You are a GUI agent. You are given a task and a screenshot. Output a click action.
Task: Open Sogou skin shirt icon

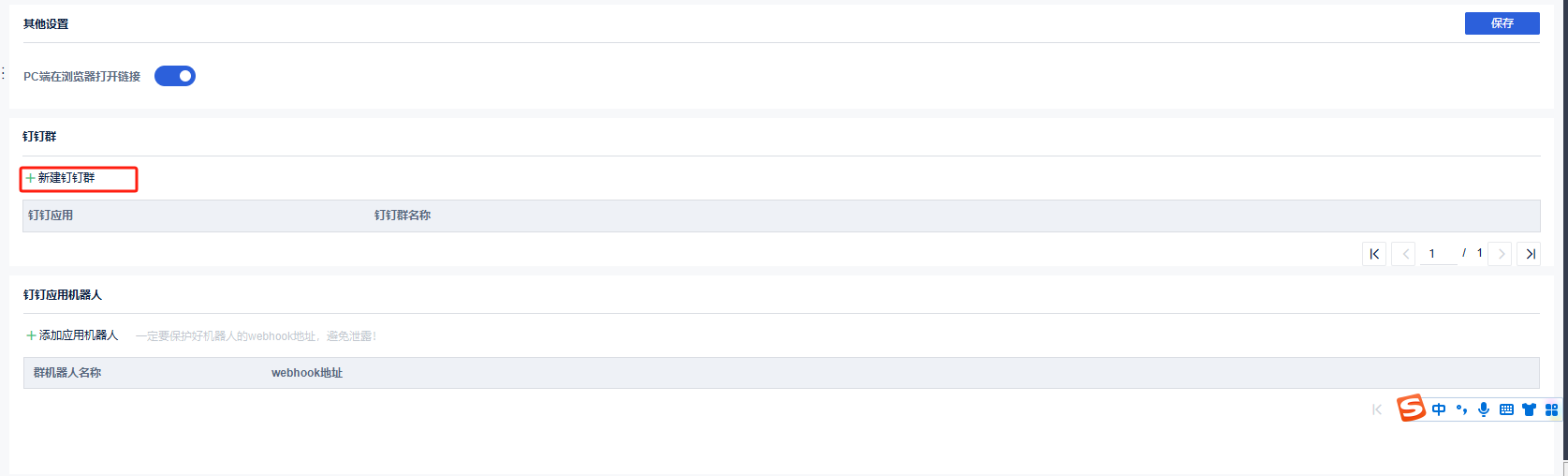[x=1529, y=409]
